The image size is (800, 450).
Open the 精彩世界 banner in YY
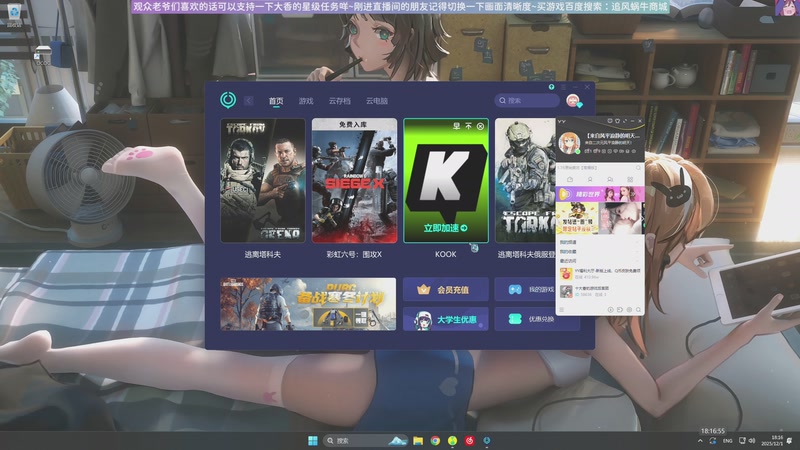[600, 194]
